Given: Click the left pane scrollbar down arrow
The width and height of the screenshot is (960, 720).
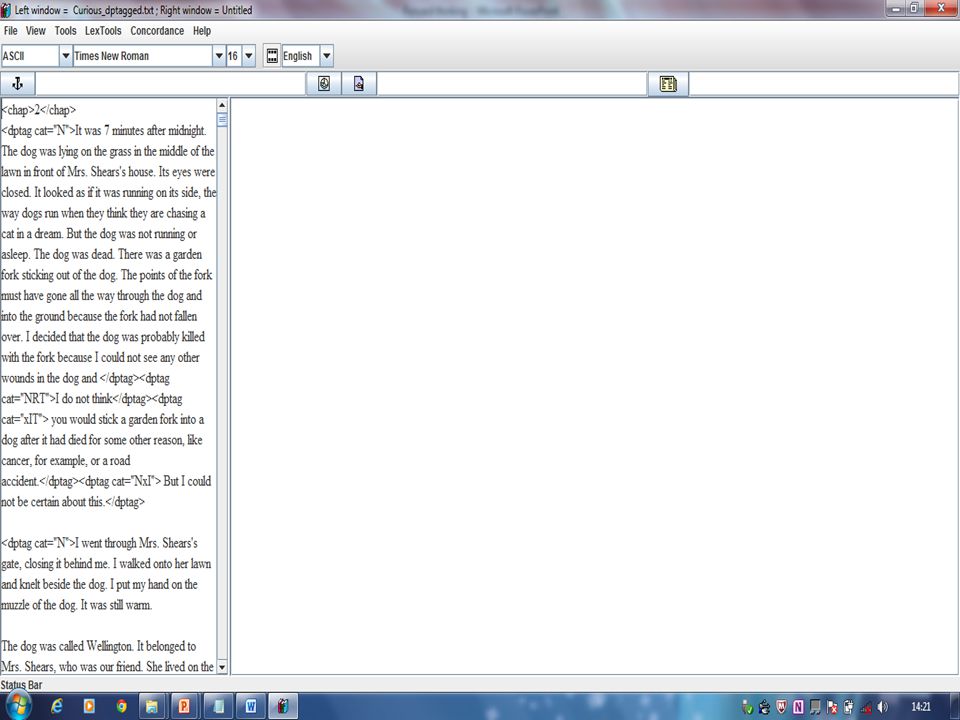Looking at the screenshot, I should (222, 667).
